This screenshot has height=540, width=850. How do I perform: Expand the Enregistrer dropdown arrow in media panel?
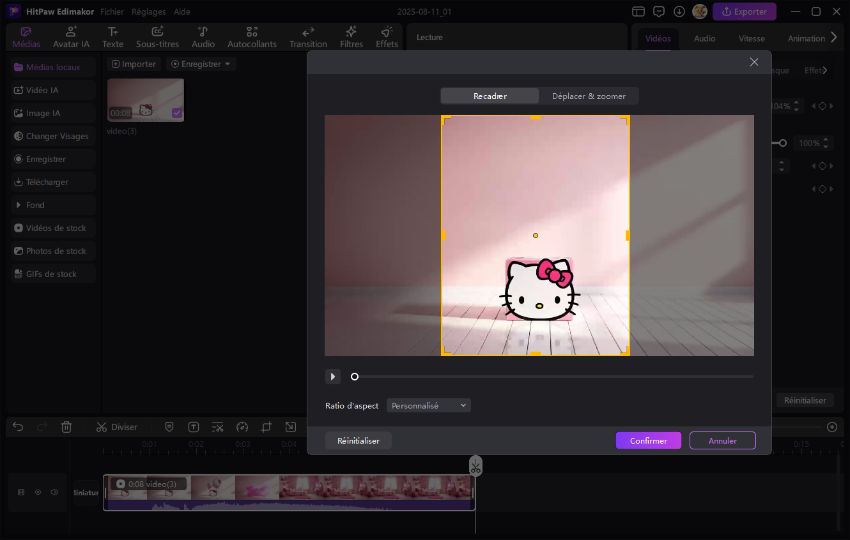click(228, 64)
